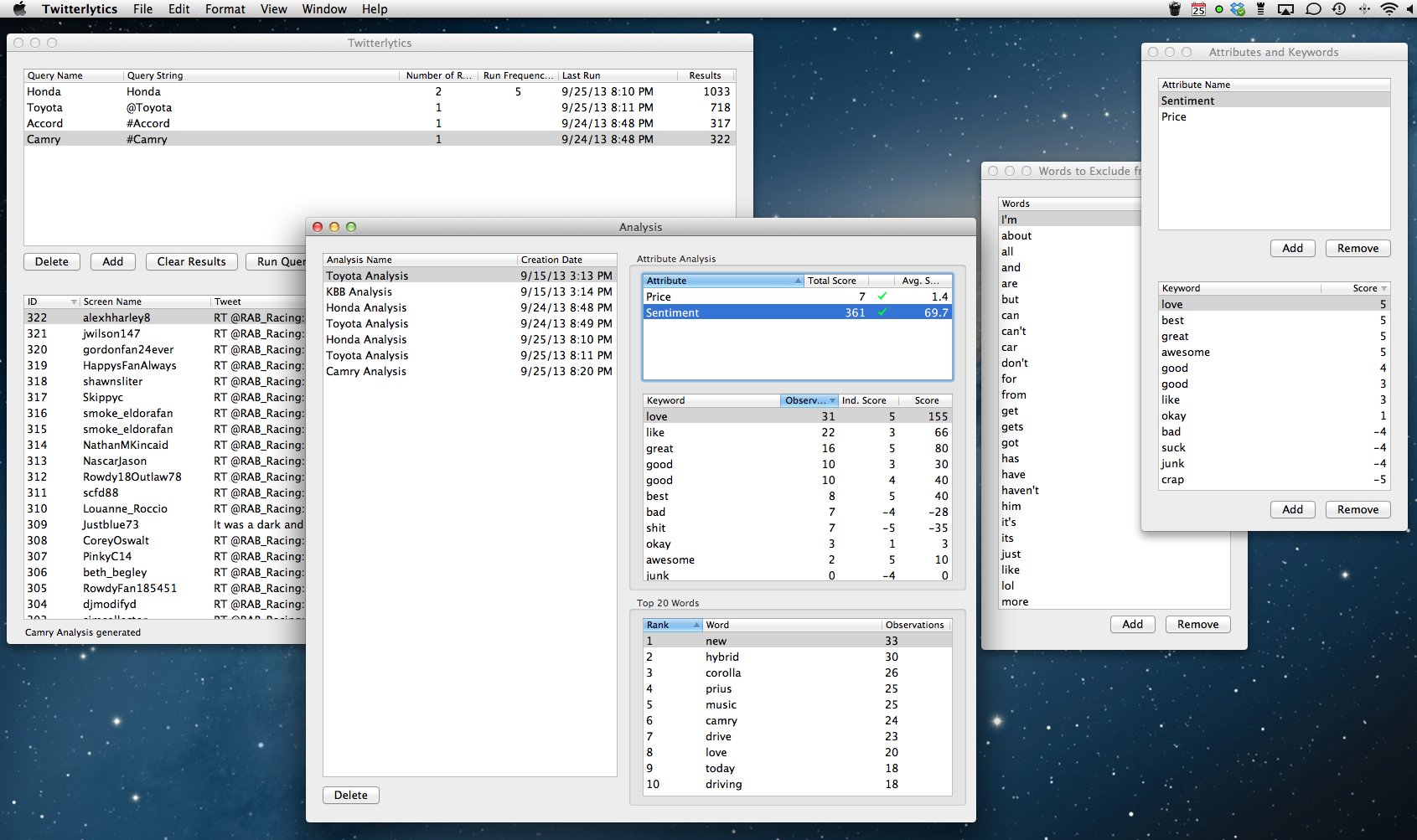Screen dimensions: 1417x840
Task: Click Add below the Keyword score list
Action: 1293,509
